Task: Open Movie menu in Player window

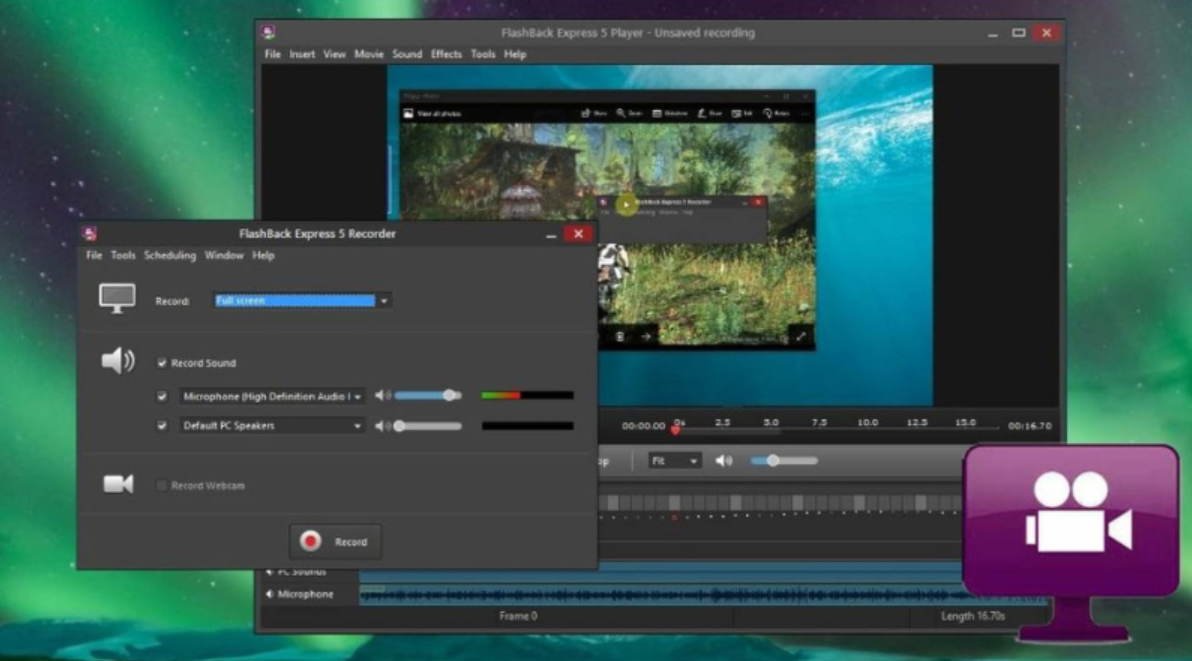Action: click(x=369, y=54)
